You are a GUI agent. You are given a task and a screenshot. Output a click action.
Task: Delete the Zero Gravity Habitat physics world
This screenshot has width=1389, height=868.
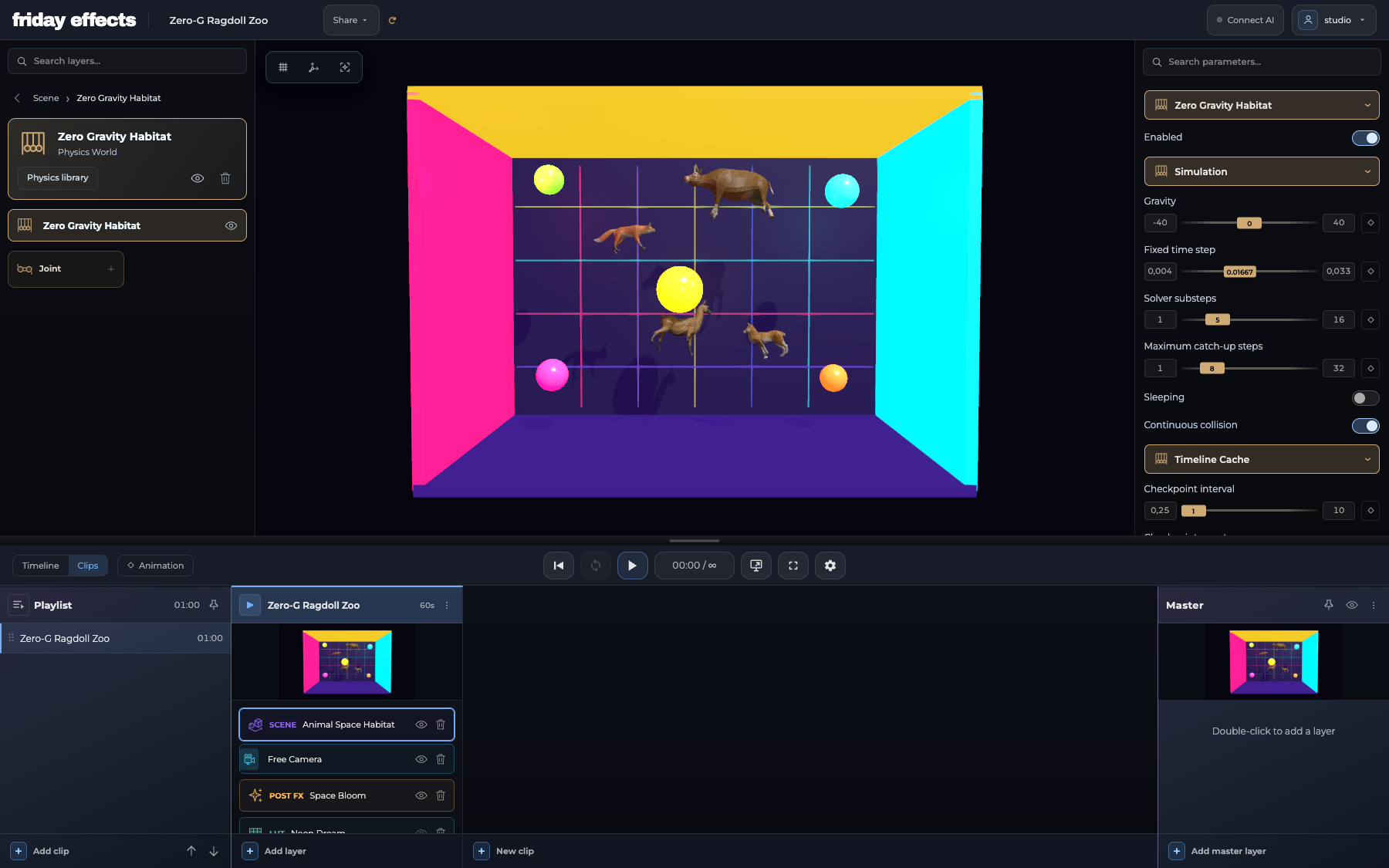[225, 178]
